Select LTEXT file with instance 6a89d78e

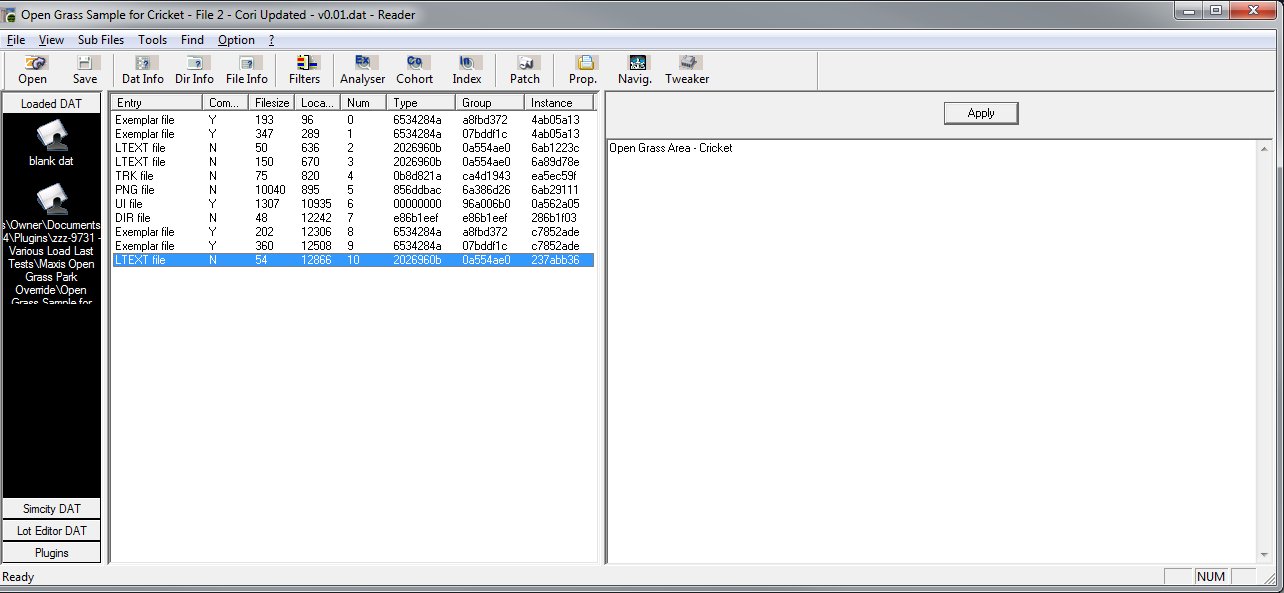[x=353, y=162]
